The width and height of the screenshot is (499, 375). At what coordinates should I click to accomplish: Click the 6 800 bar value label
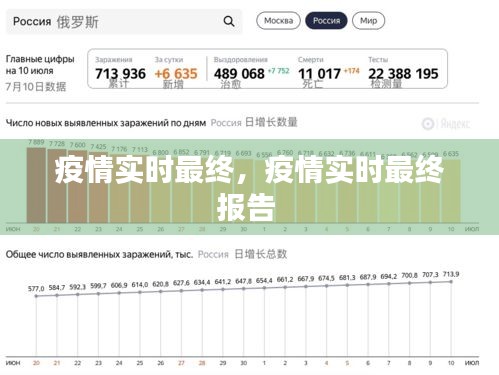click(160, 152)
